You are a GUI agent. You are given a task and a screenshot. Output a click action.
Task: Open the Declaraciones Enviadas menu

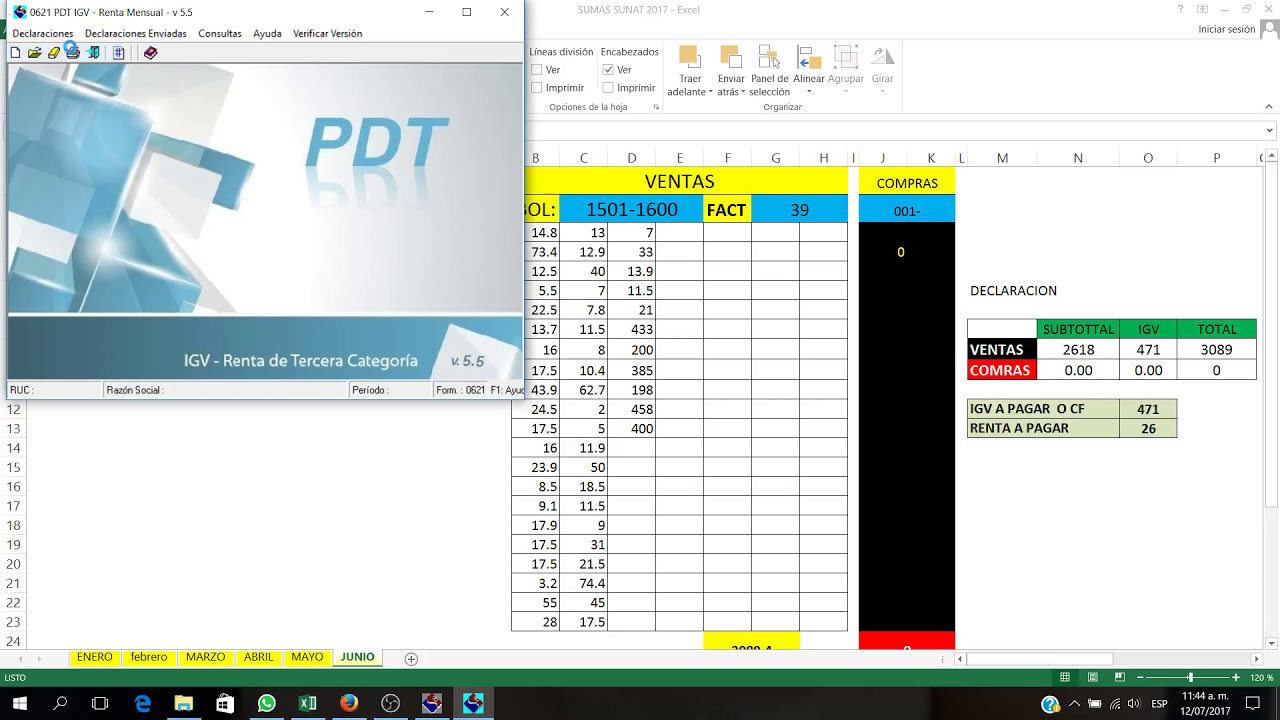tap(136, 33)
